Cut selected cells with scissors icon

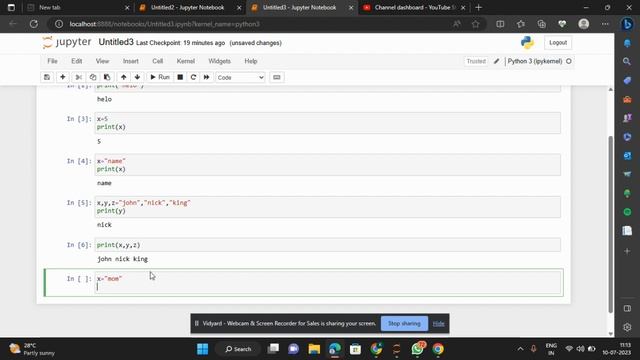tap(79, 77)
